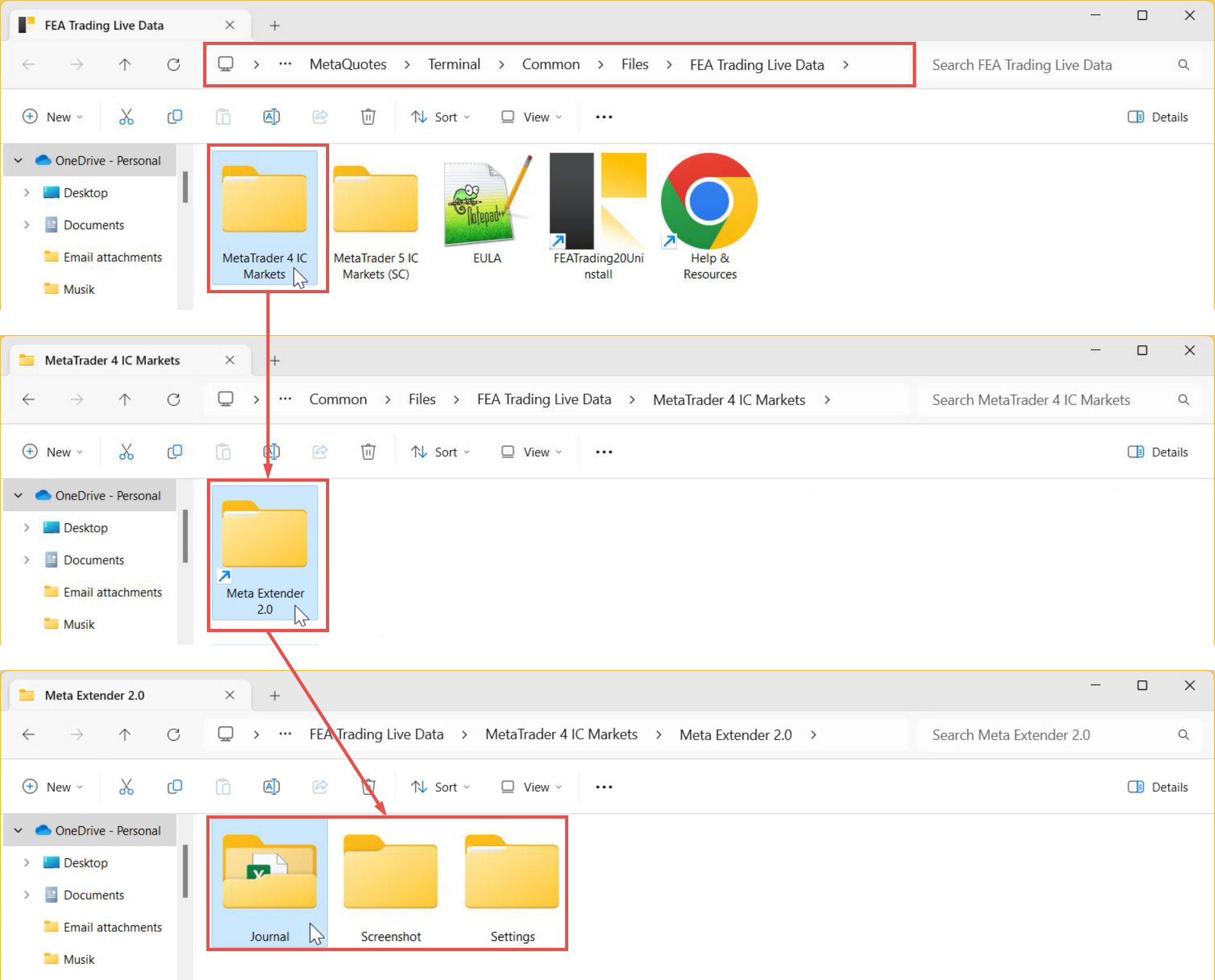
Task: Click Delete icon in FEA Trading Live Data window
Action: point(368,116)
